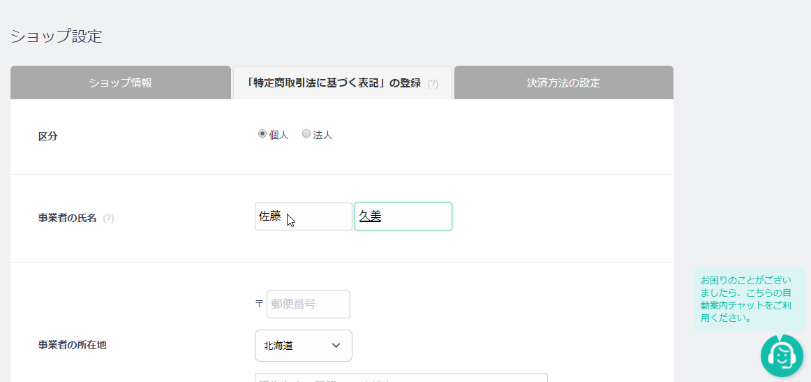
Task: Click the 郵便番号 postal code field
Action: tap(308, 304)
